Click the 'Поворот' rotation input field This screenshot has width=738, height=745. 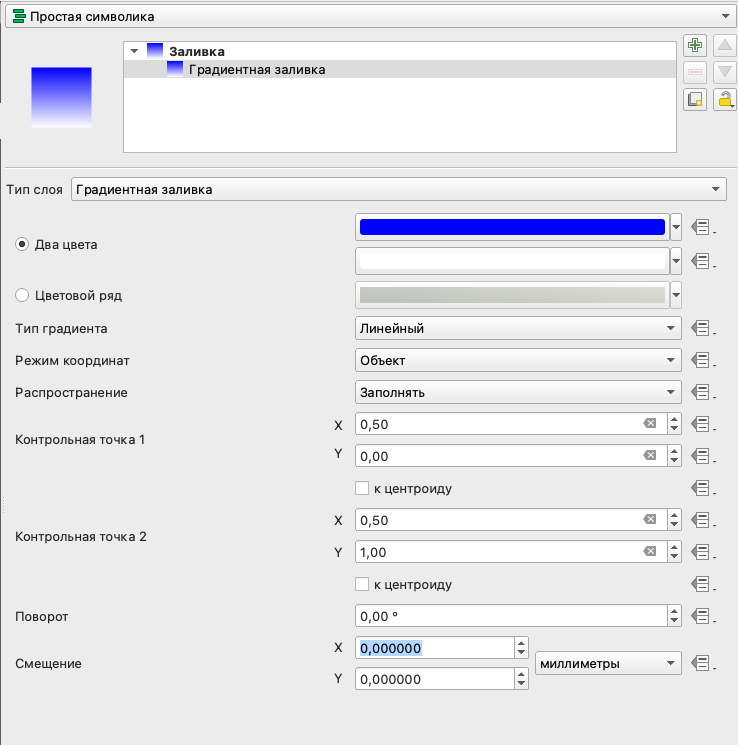[x=510, y=616]
